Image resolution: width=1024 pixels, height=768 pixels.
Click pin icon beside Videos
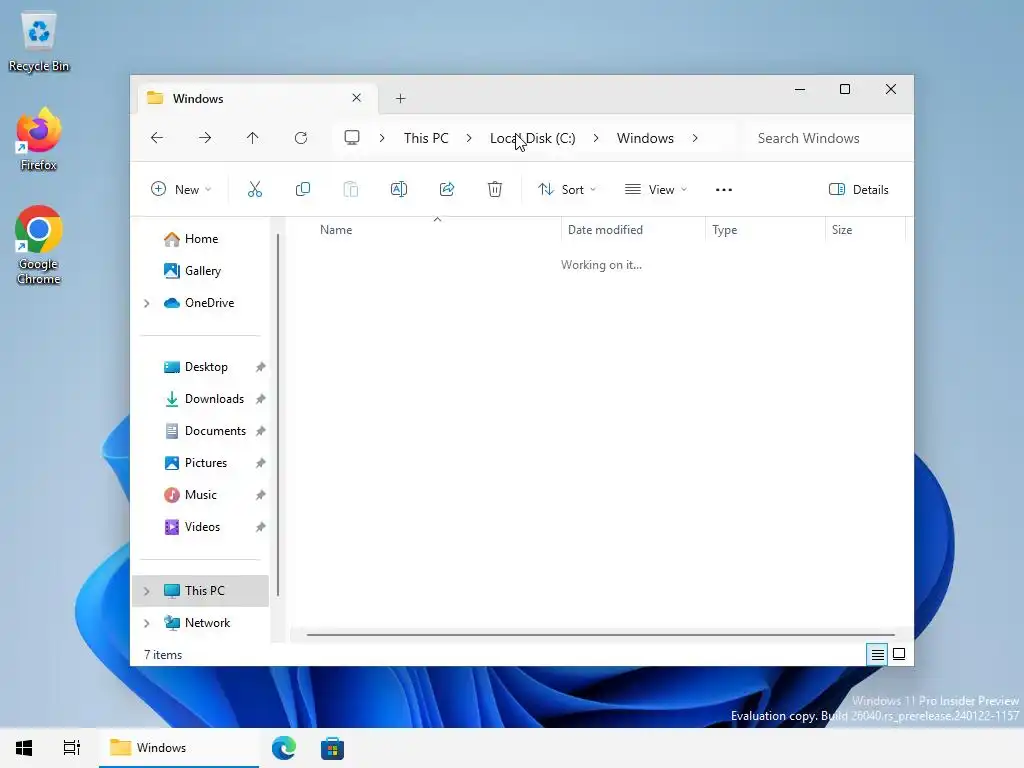261,527
